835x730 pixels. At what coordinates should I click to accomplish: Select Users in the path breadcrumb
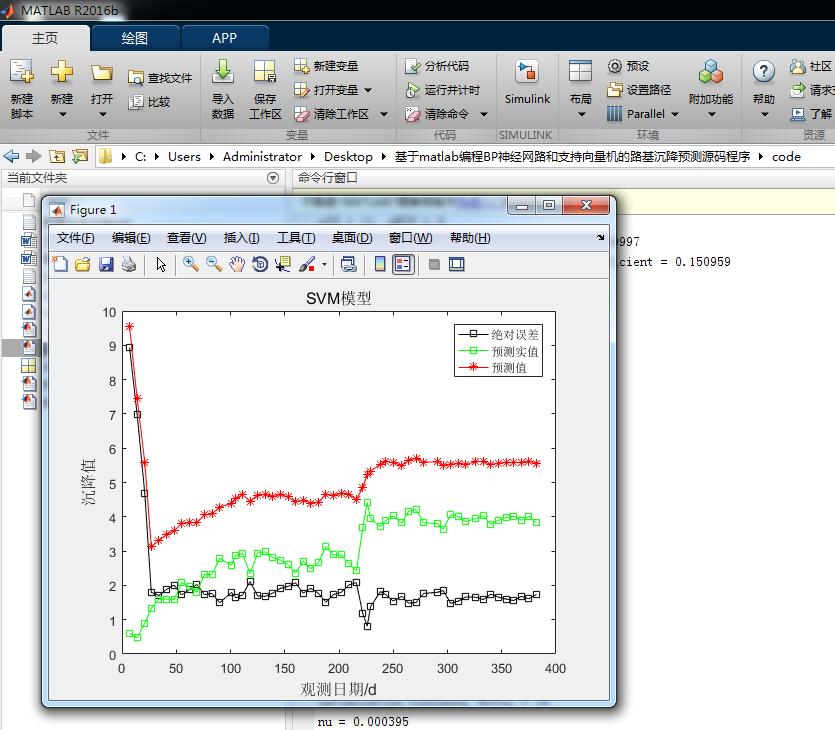(184, 157)
